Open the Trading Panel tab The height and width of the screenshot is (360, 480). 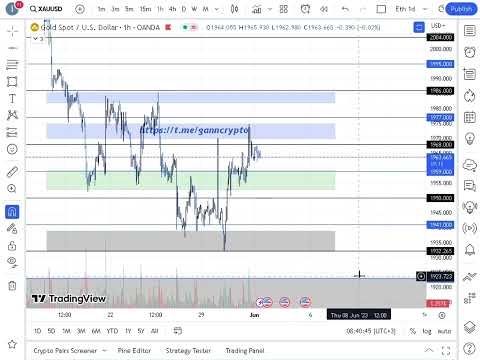click(245, 351)
